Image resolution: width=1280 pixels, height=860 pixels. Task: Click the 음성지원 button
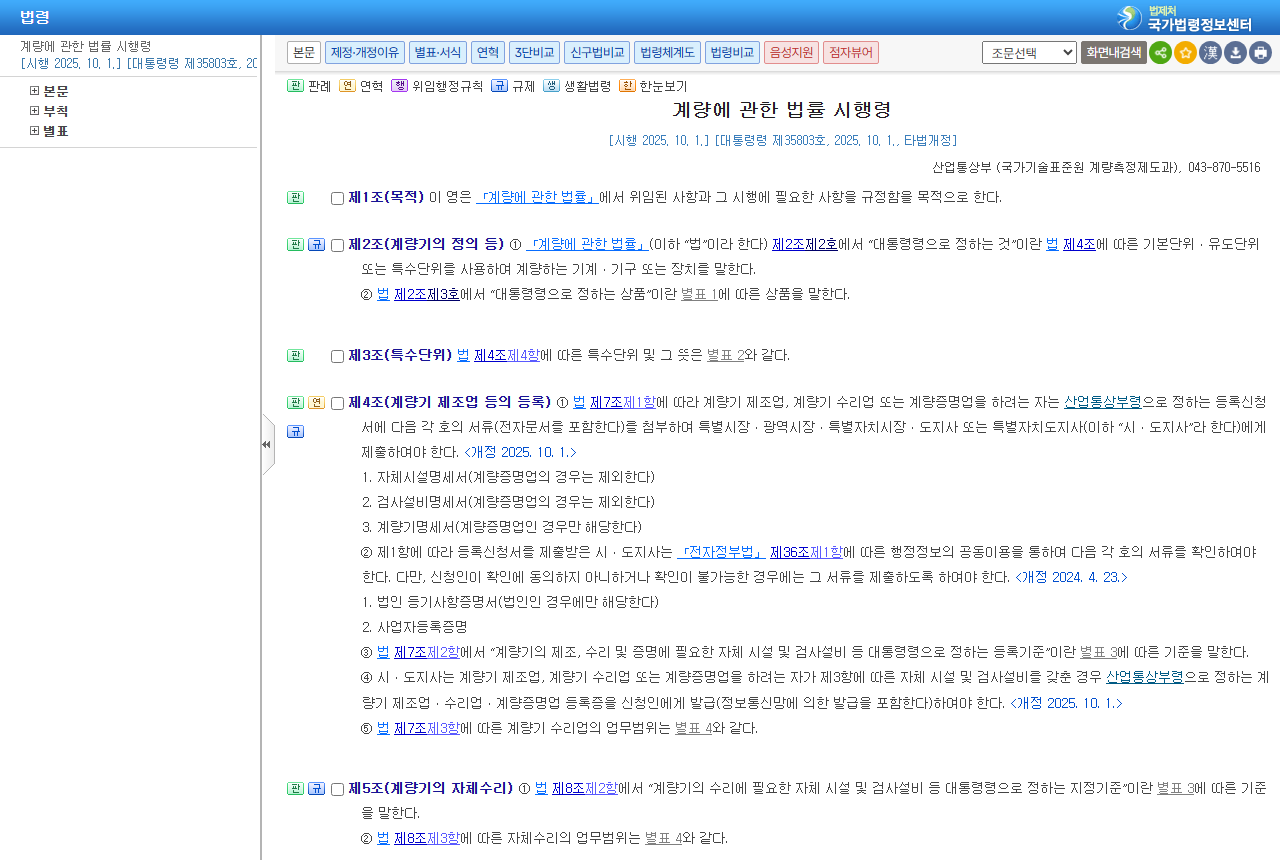(792, 52)
